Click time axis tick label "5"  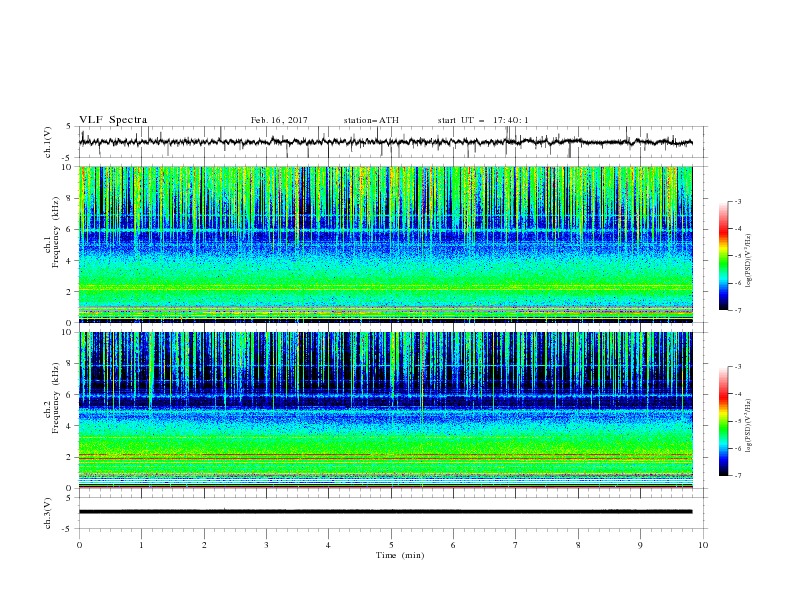pos(391,545)
